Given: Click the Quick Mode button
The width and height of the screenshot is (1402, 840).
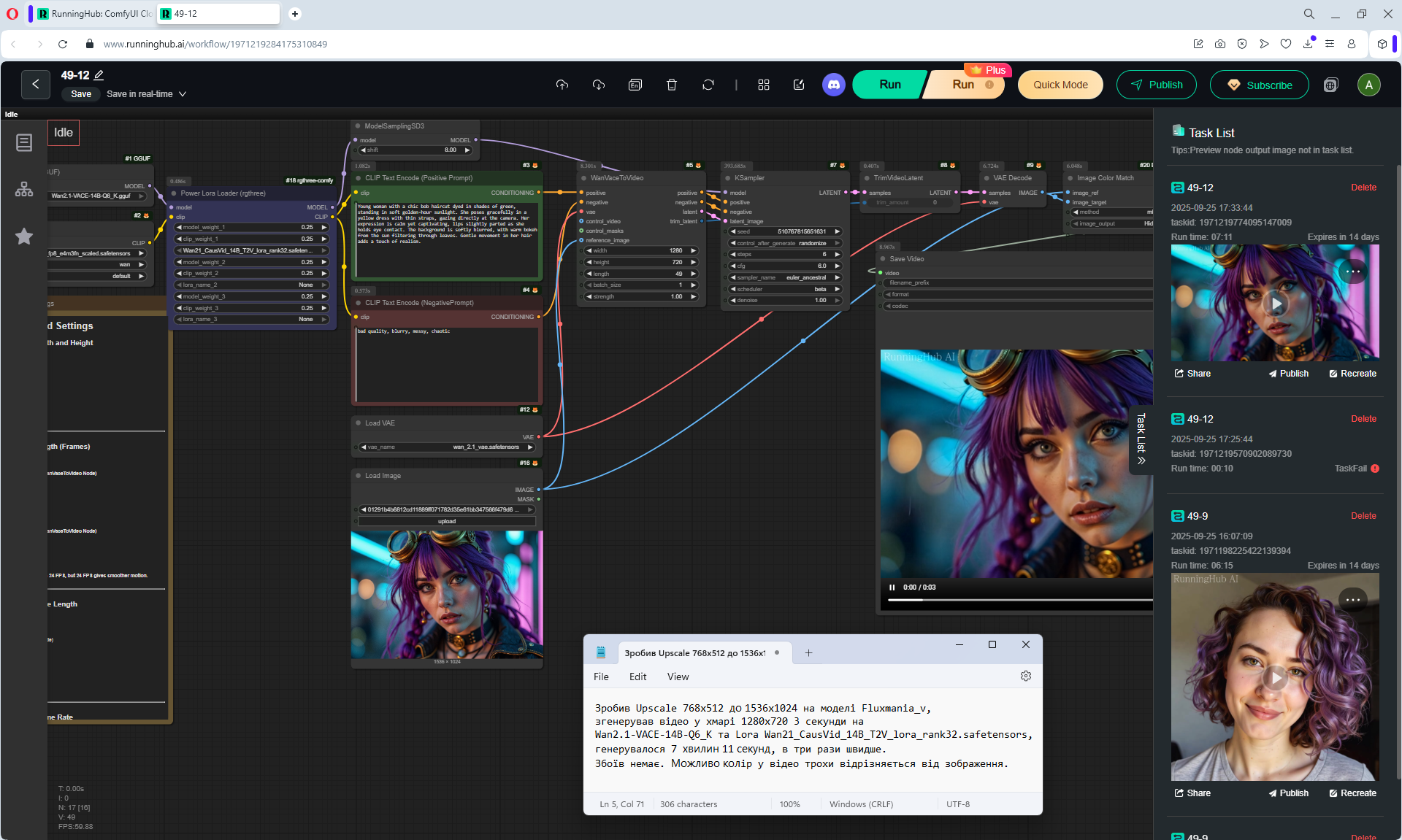Looking at the screenshot, I should pyautogui.click(x=1060, y=85).
